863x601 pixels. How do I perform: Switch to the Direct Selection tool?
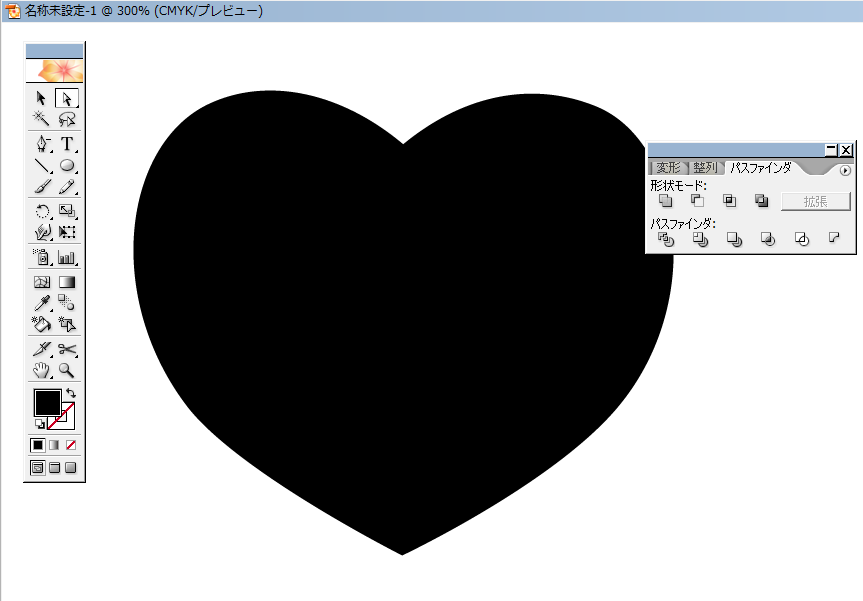point(69,96)
